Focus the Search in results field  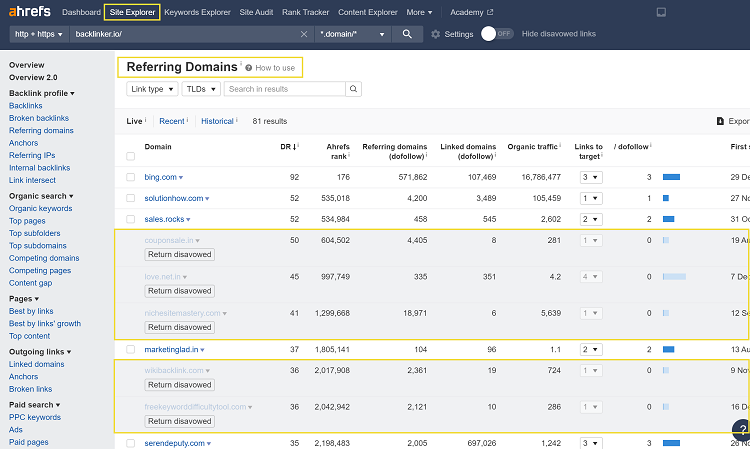(x=285, y=89)
